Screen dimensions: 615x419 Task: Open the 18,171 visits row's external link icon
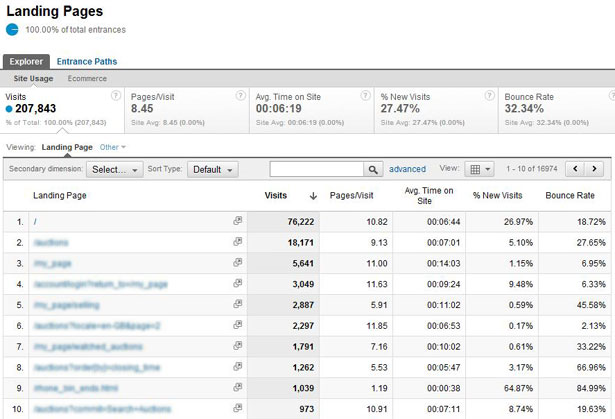237,242
